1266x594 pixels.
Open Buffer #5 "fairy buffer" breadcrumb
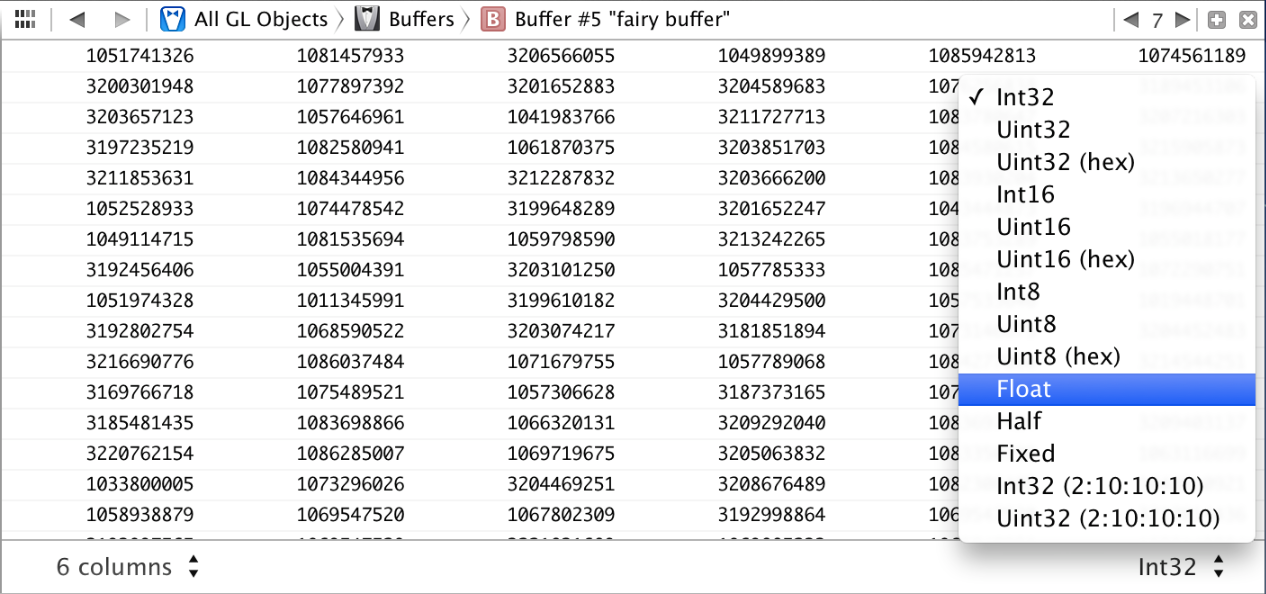[622, 19]
